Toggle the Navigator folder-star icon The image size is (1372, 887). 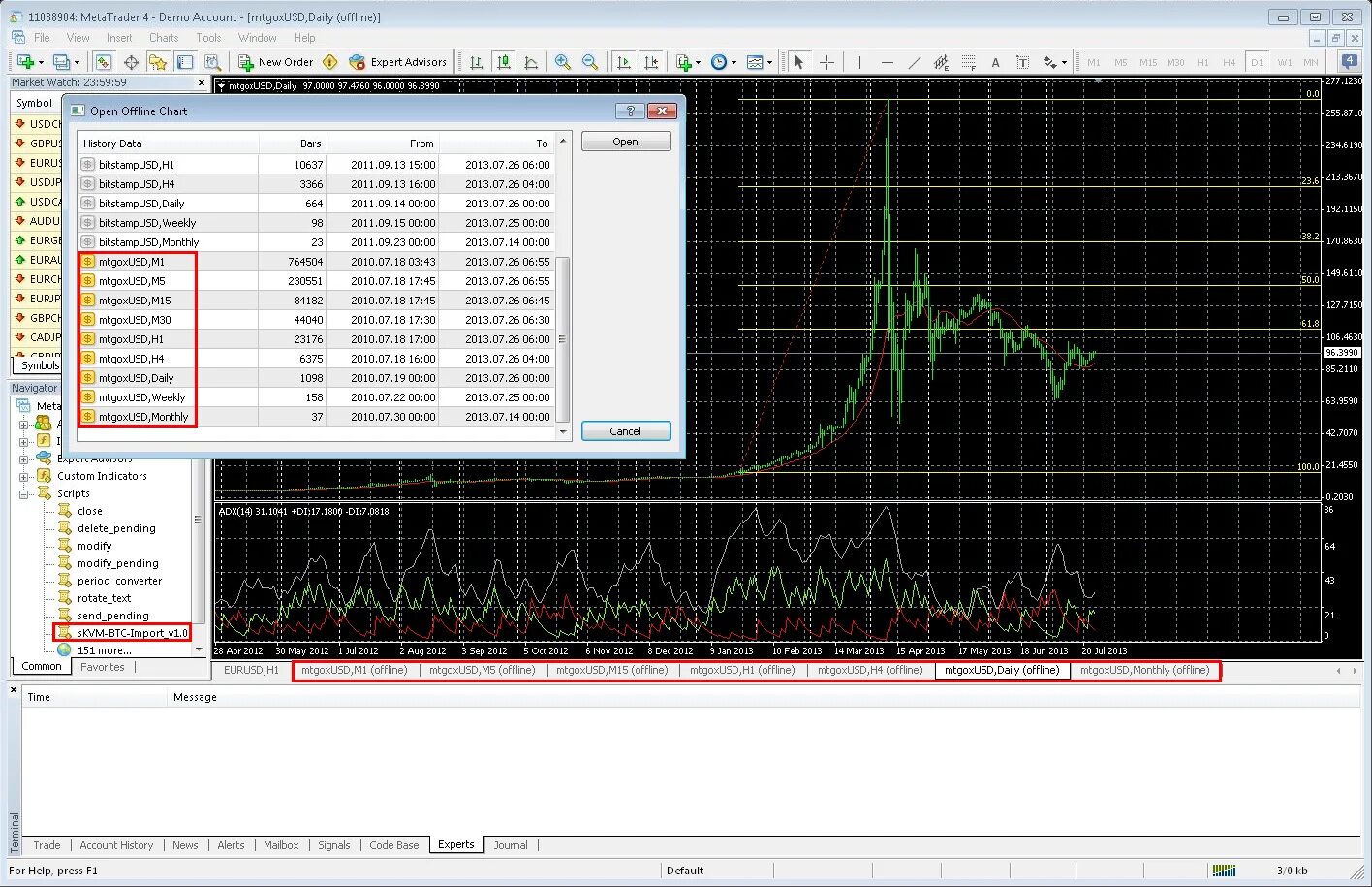point(157,62)
